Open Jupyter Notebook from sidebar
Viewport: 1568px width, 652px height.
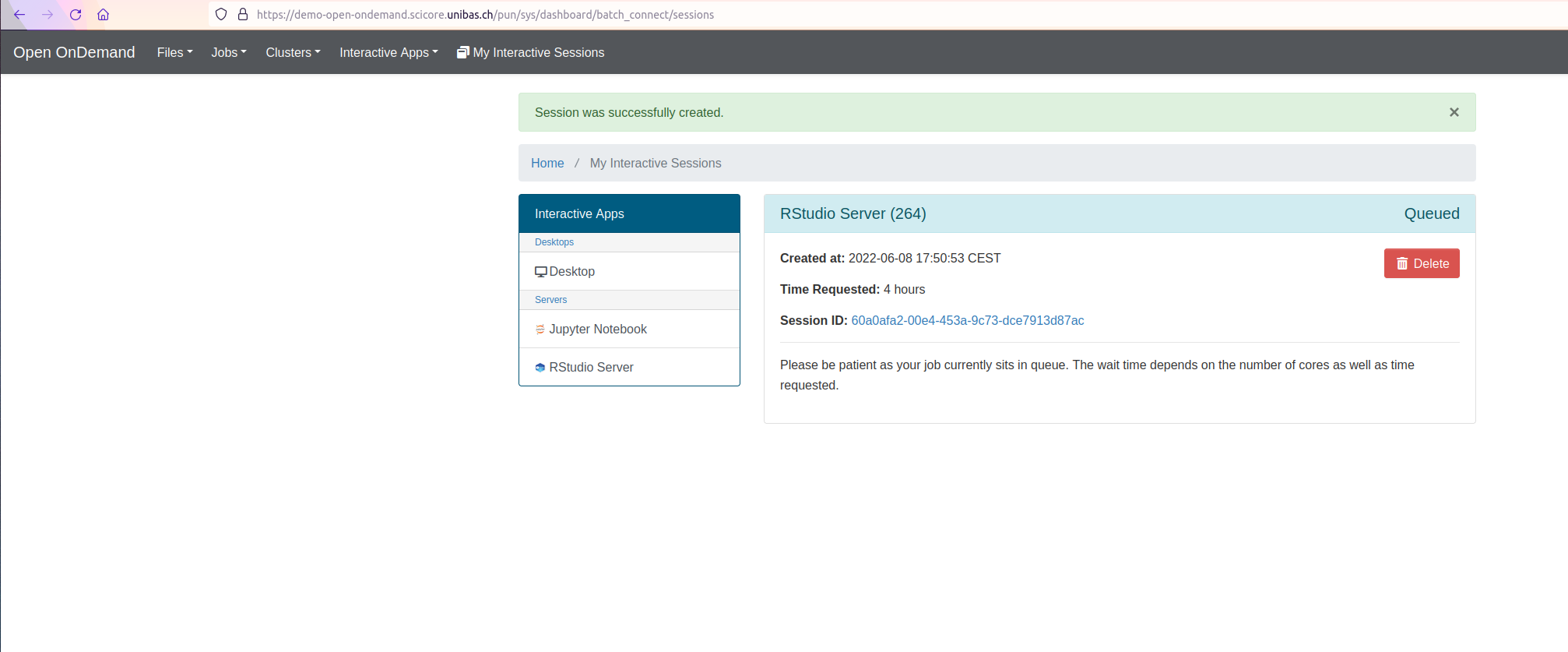[629, 329]
